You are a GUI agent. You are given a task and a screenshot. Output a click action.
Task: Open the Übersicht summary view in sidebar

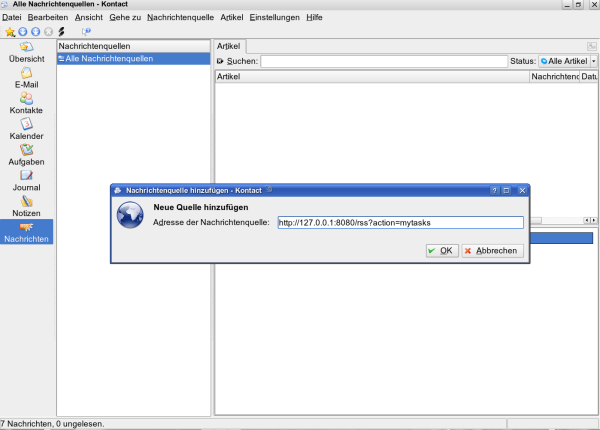[x=26, y=51]
